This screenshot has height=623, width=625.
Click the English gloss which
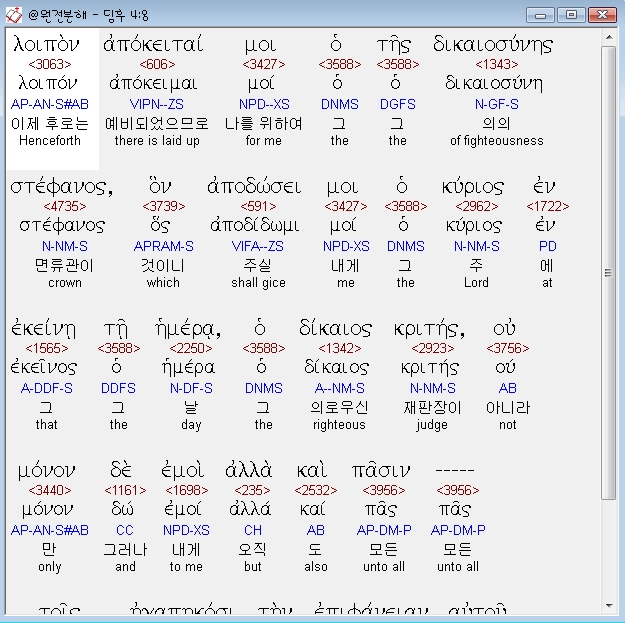[x=163, y=283]
